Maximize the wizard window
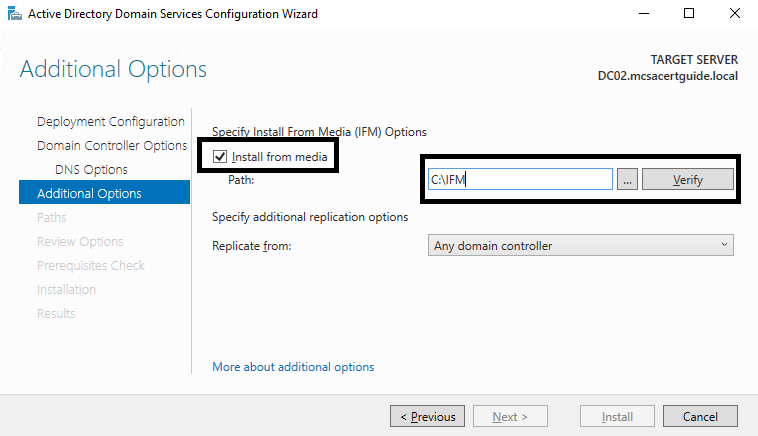Image resolution: width=758 pixels, height=436 pixels. coord(689,14)
